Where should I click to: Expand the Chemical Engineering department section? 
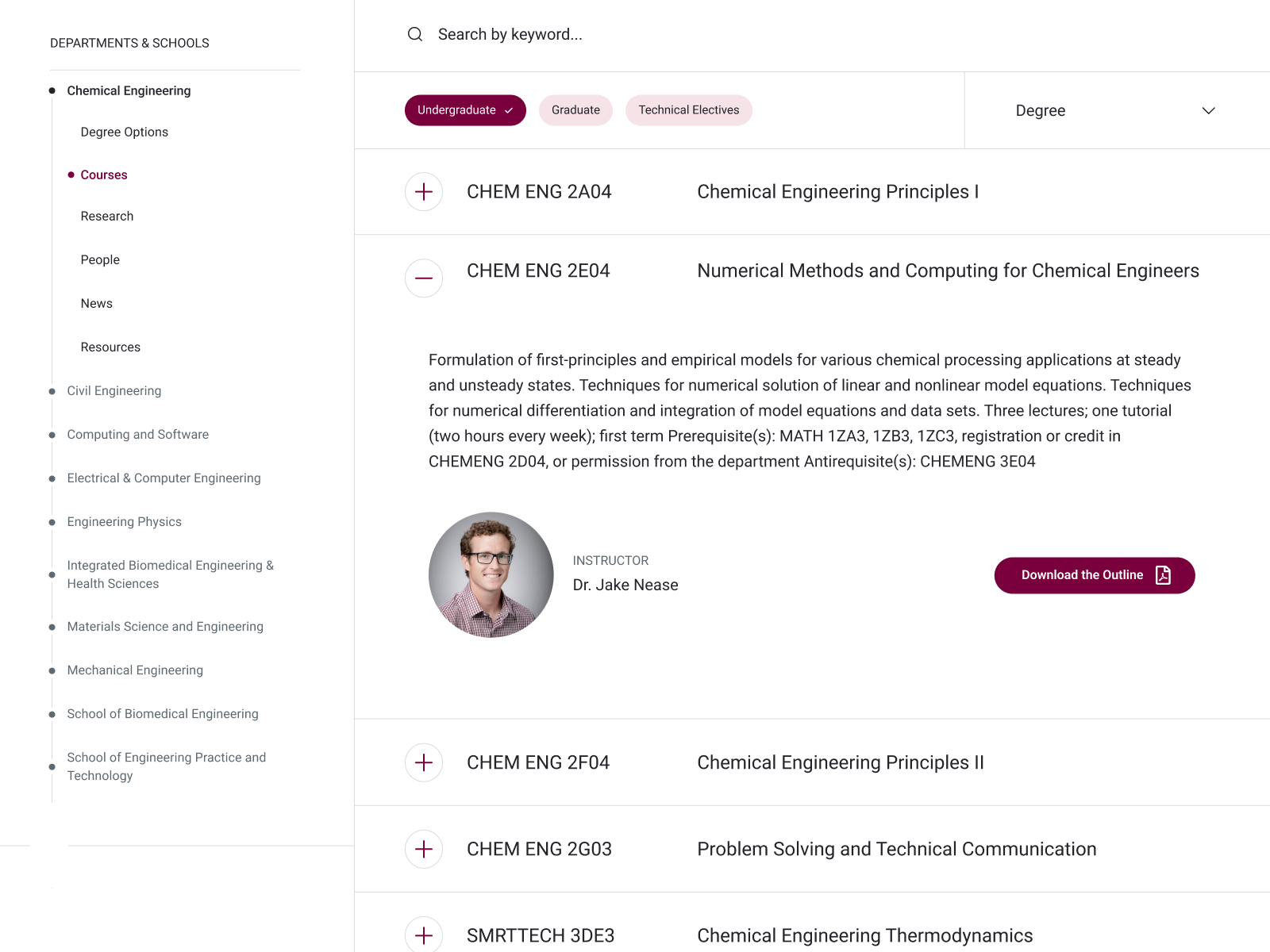pyautogui.click(x=129, y=90)
